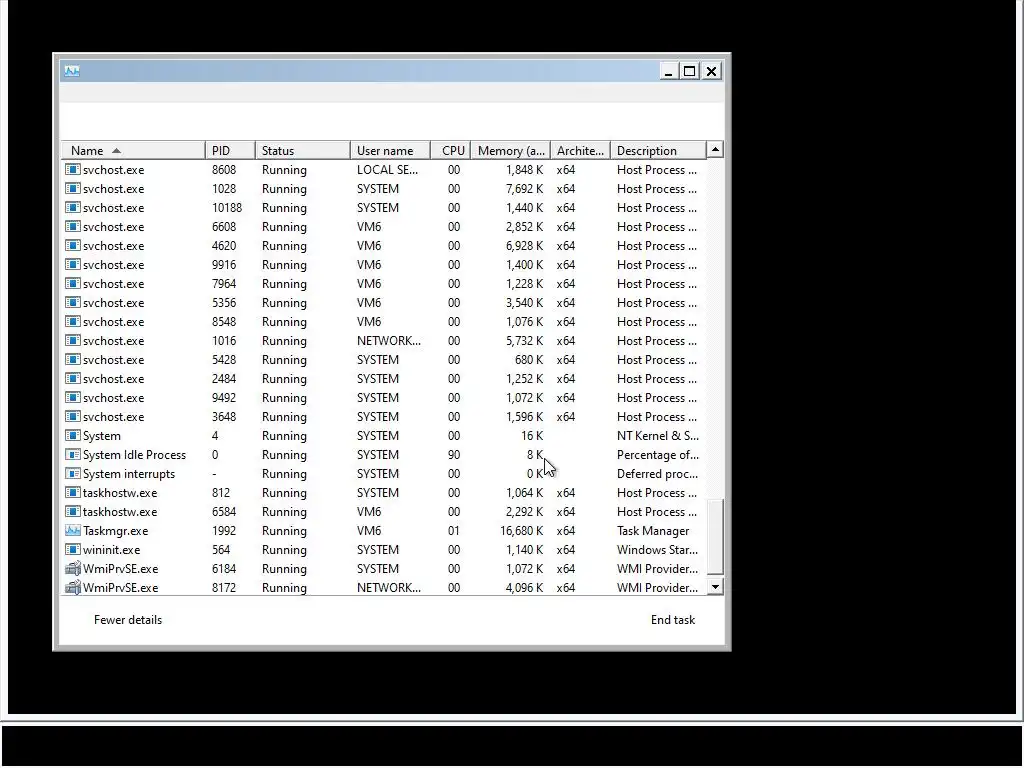Click icon of taskhostw.exe PID 6584
This screenshot has width=1024, height=768.
tap(72, 511)
